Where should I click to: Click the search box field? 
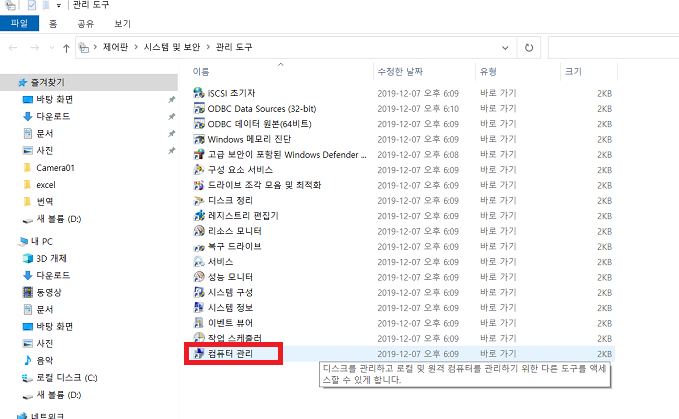tap(614, 48)
